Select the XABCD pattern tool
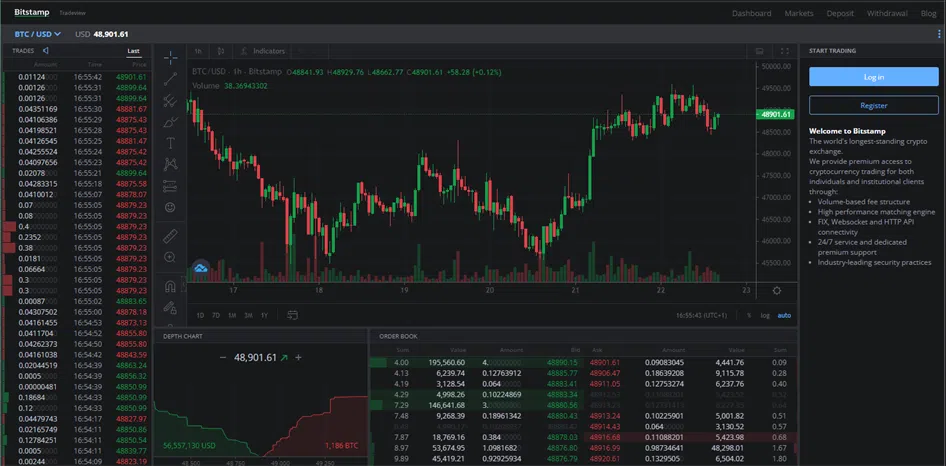Image resolution: width=946 pixels, height=466 pixels. [171, 164]
